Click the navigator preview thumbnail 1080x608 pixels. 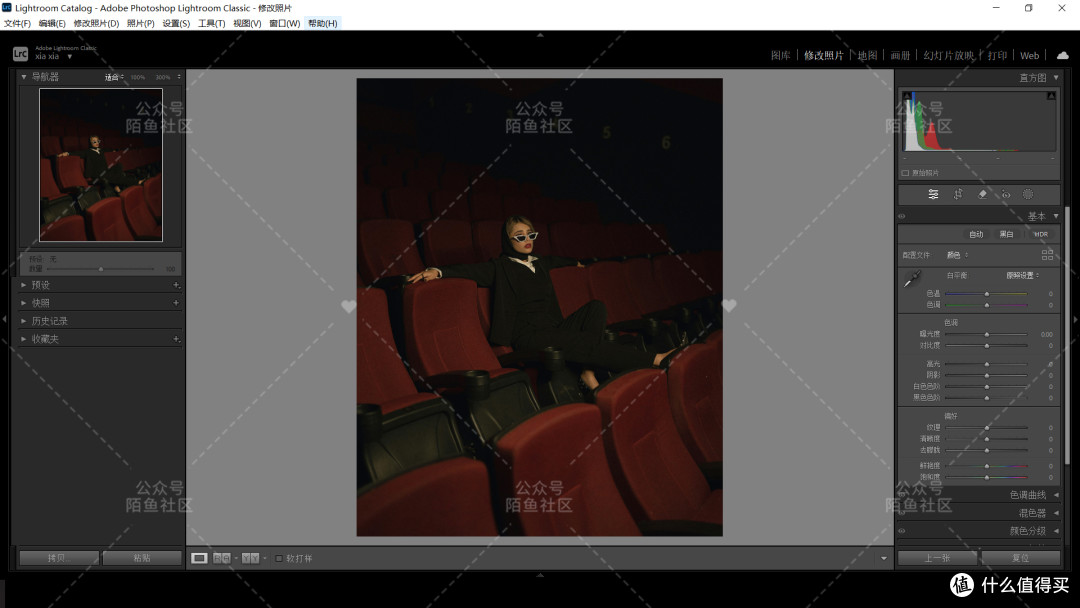tap(101, 165)
